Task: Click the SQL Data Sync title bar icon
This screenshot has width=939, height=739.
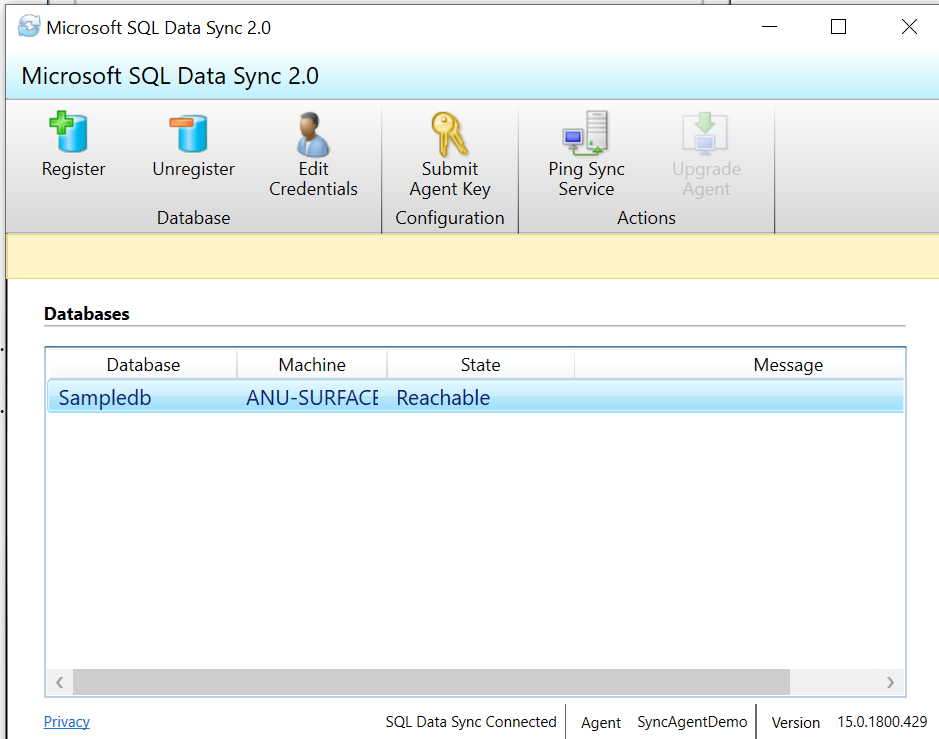Action: click(29, 26)
